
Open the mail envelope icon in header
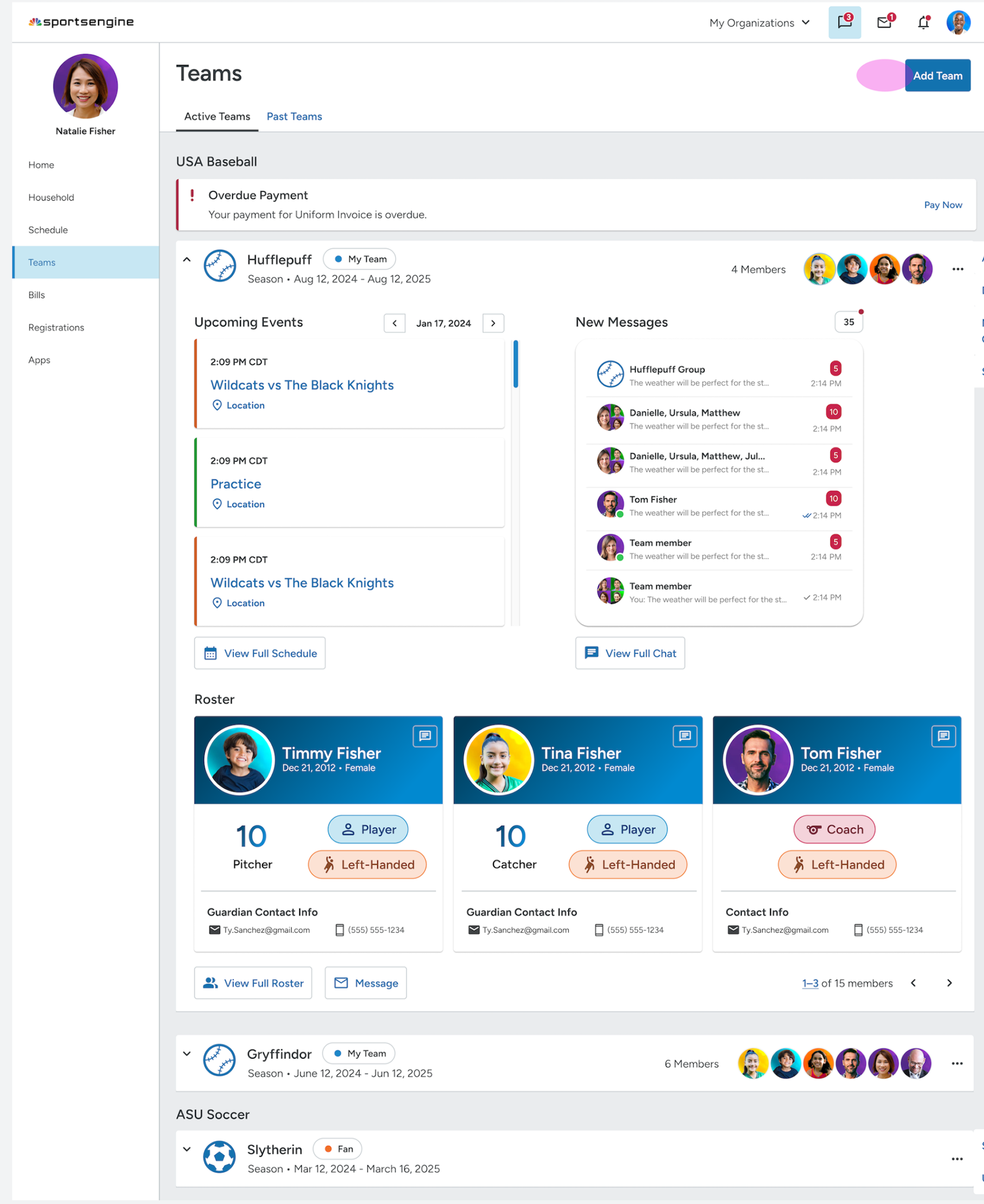(x=883, y=22)
